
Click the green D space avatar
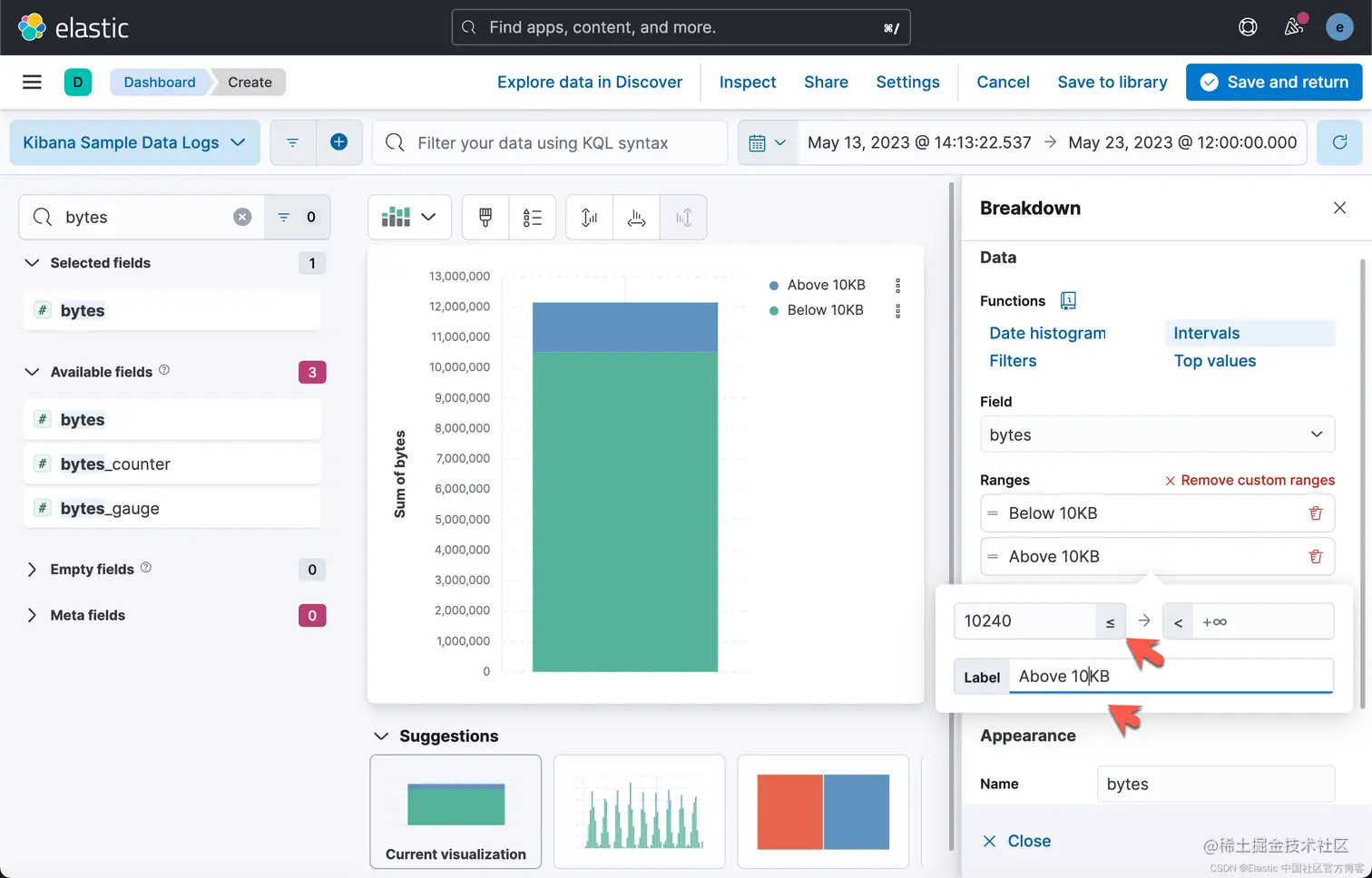coord(78,83)
